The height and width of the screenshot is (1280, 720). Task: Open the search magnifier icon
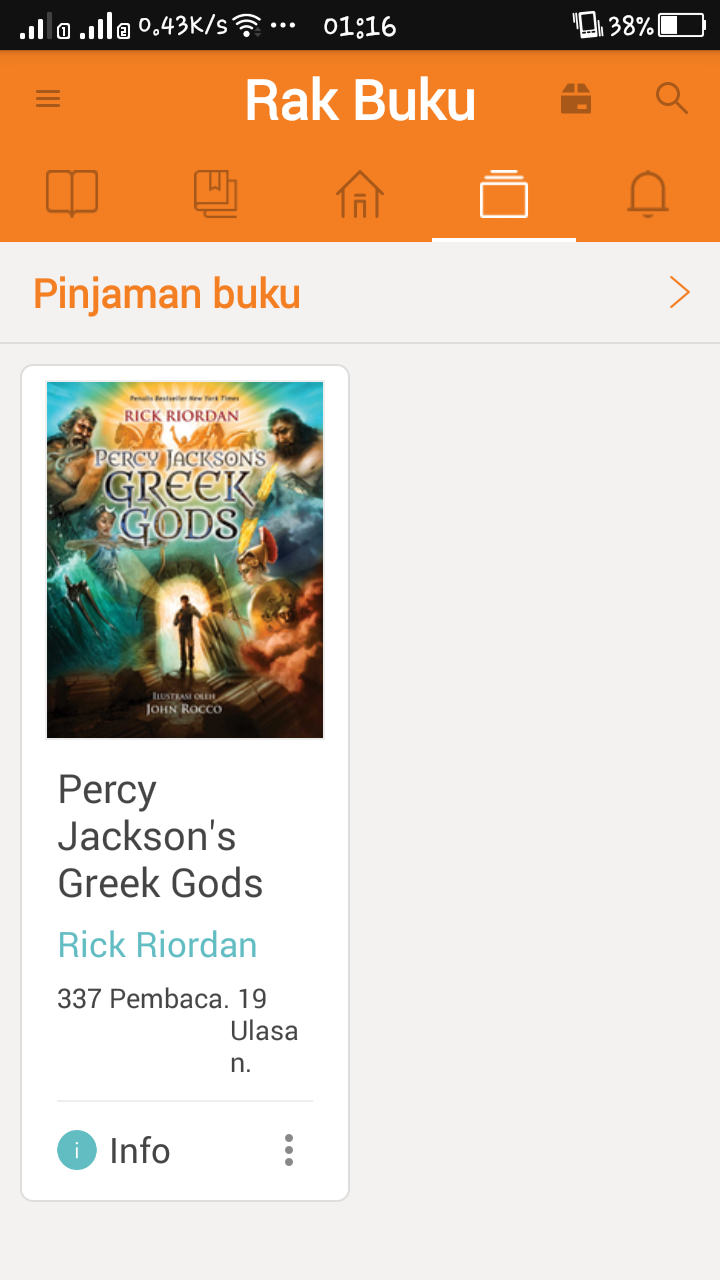672,98
